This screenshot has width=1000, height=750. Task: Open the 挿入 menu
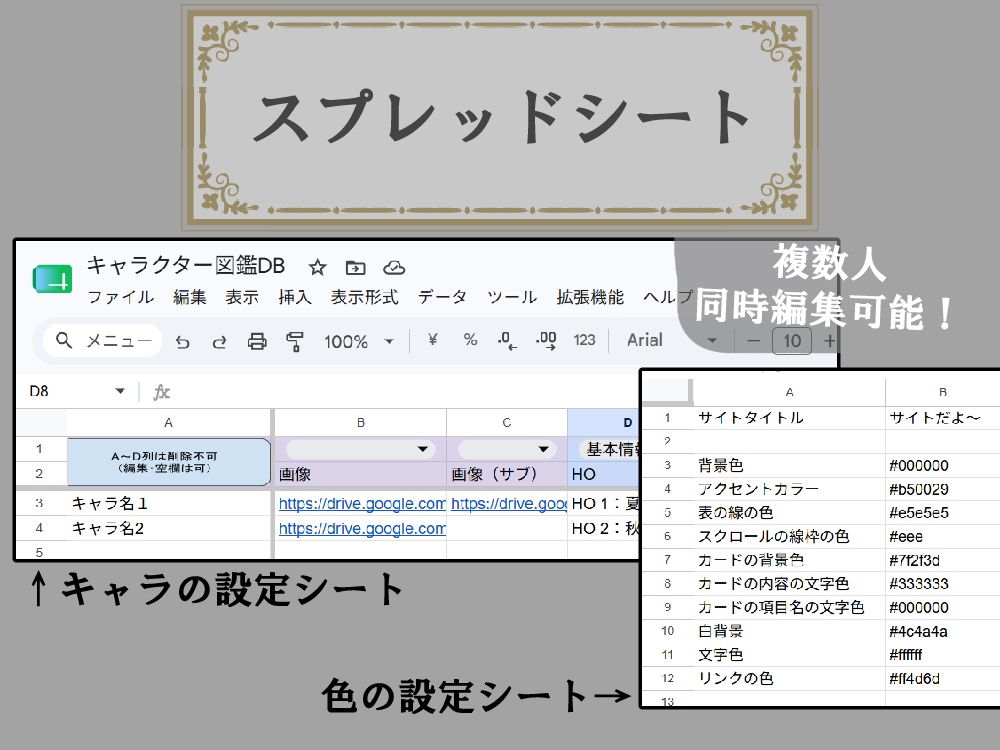click(295, 297)
